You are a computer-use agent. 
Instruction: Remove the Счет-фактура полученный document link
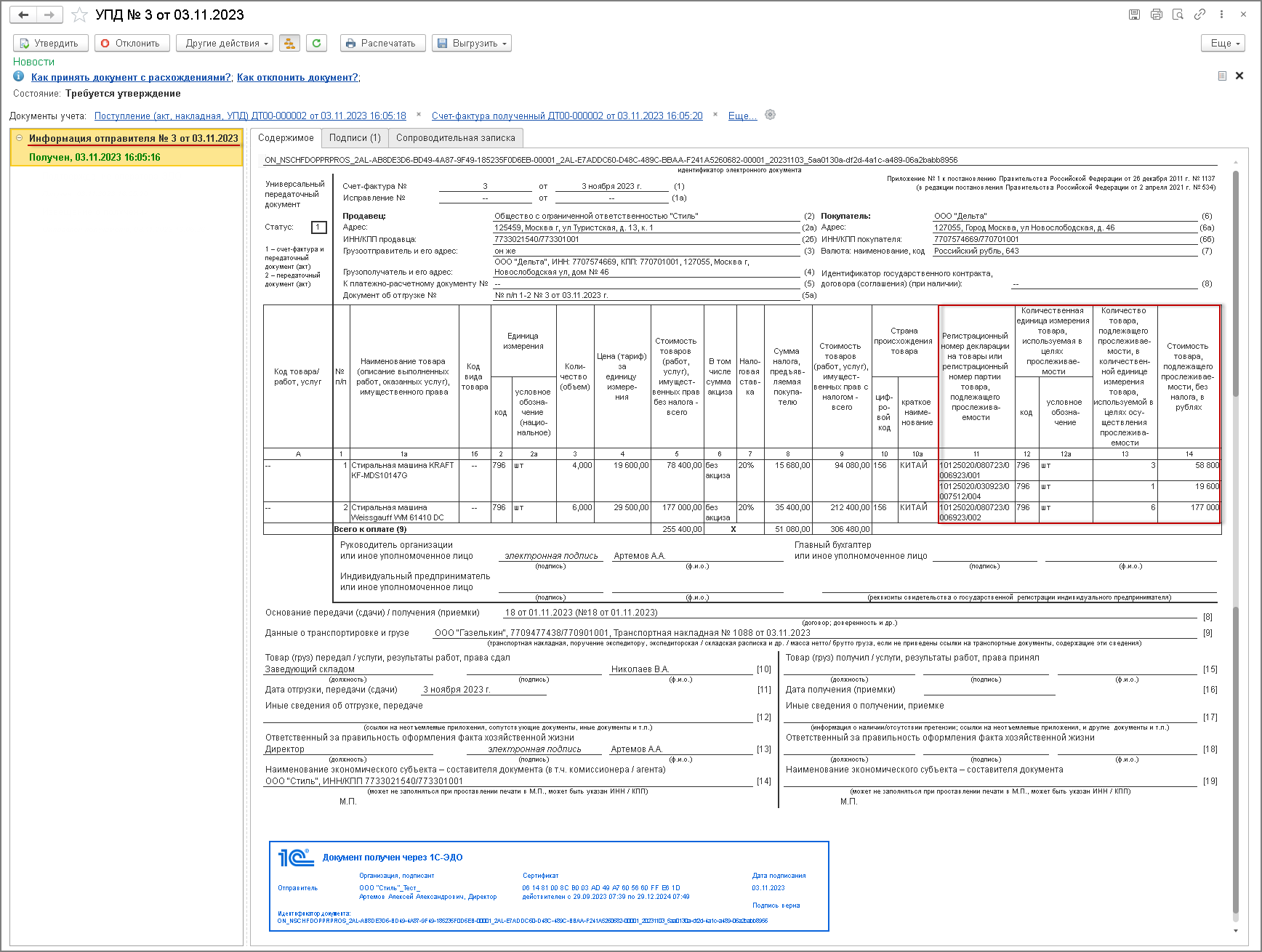715,114
